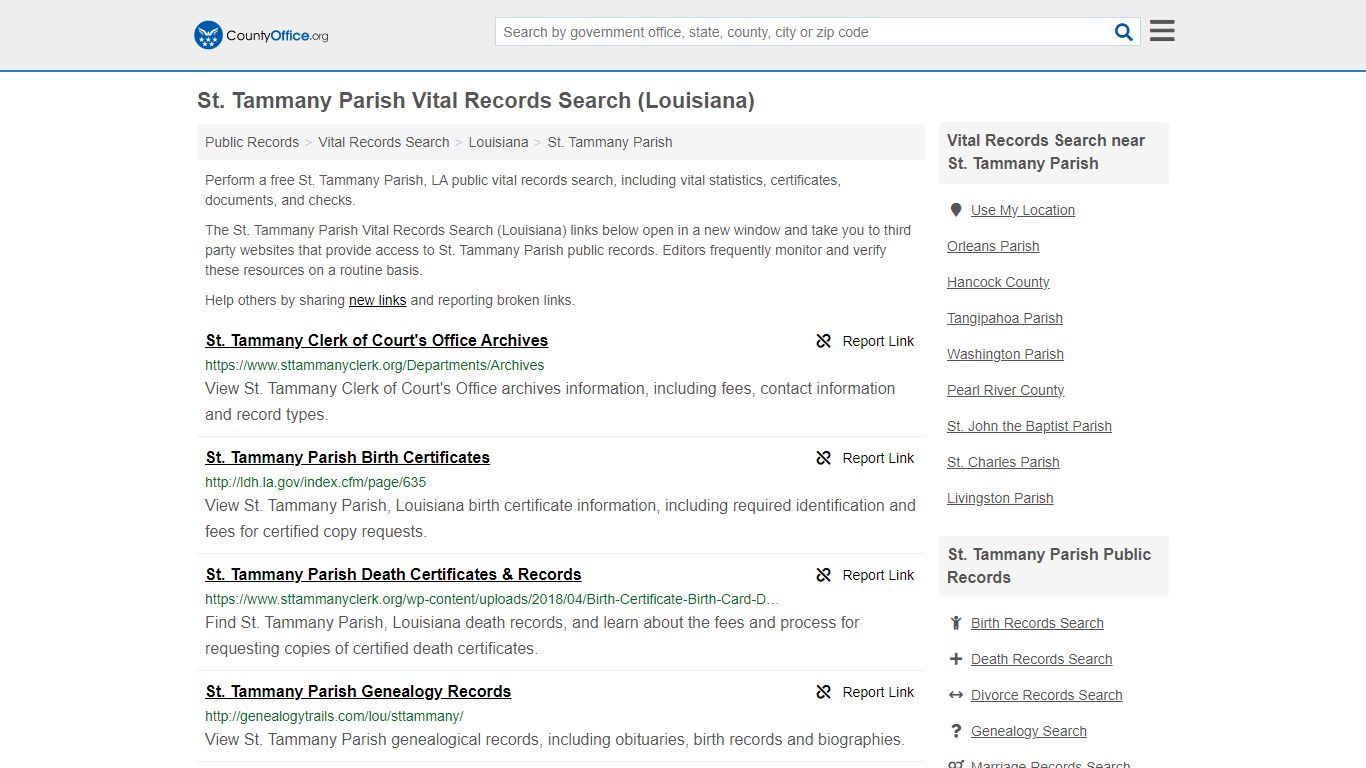
Task: Click Report Link text for Birth Certificates
Action: click(878, 458)
